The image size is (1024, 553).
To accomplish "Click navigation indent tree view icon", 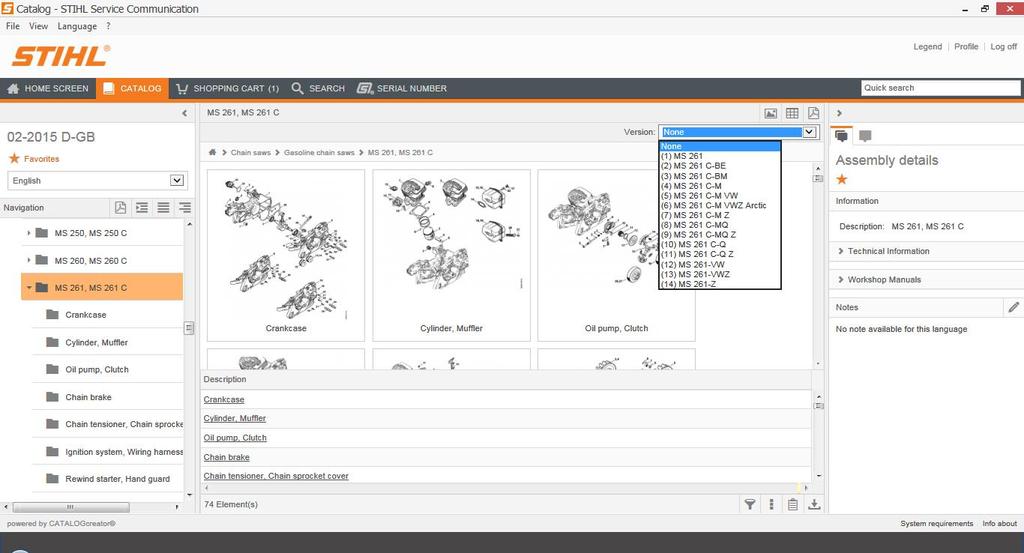I will point(142,208).
